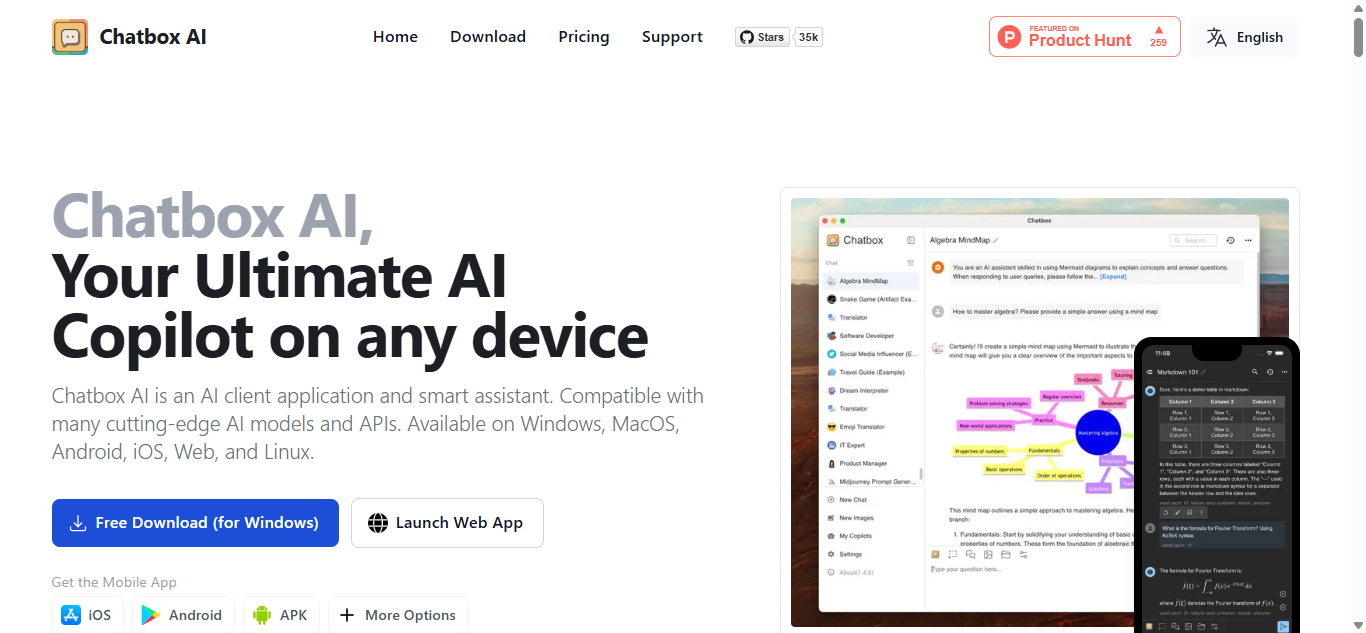The image size is (1366, 633).
Task: Select Social Media Influencer in preview sidebar
Action: 871,354
